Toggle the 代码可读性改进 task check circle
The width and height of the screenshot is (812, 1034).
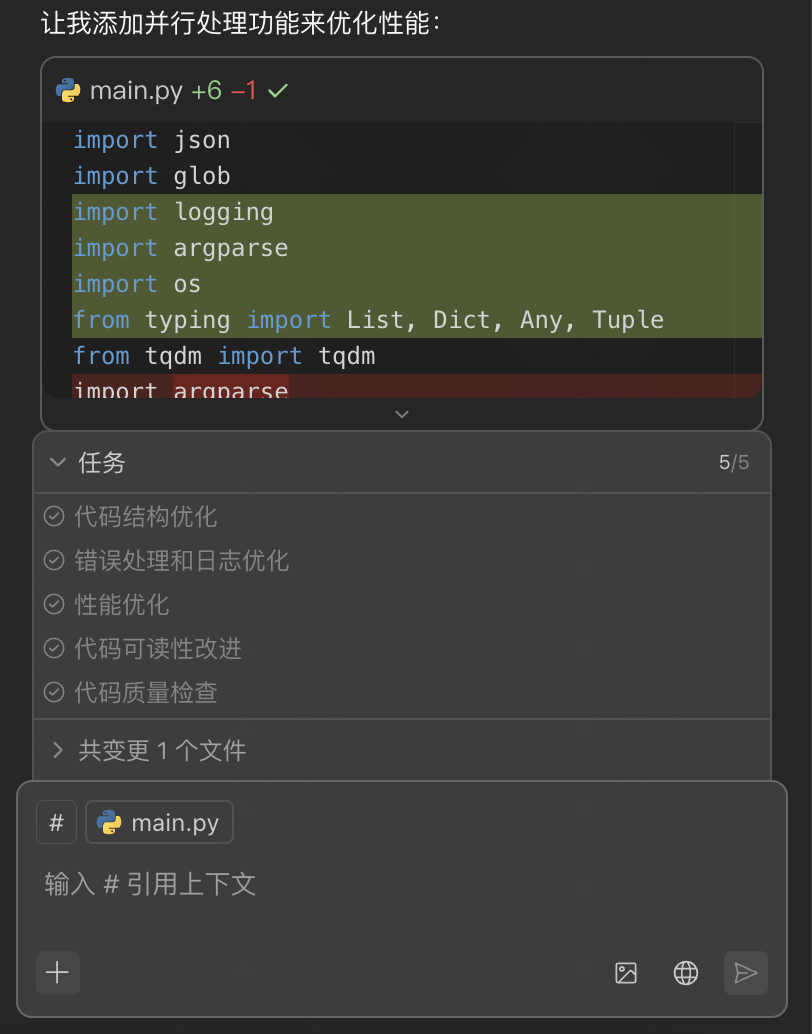tap(54, 648)
